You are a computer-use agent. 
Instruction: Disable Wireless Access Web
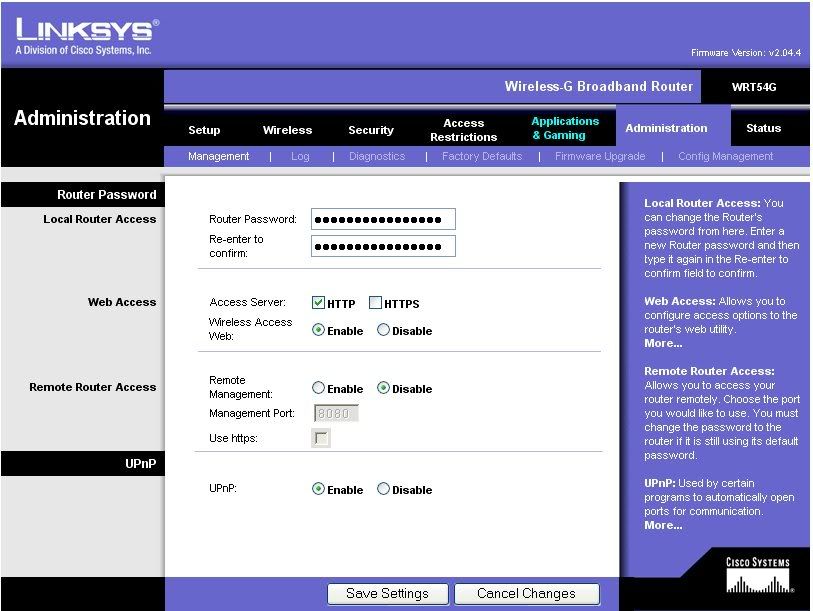(383, 331)
